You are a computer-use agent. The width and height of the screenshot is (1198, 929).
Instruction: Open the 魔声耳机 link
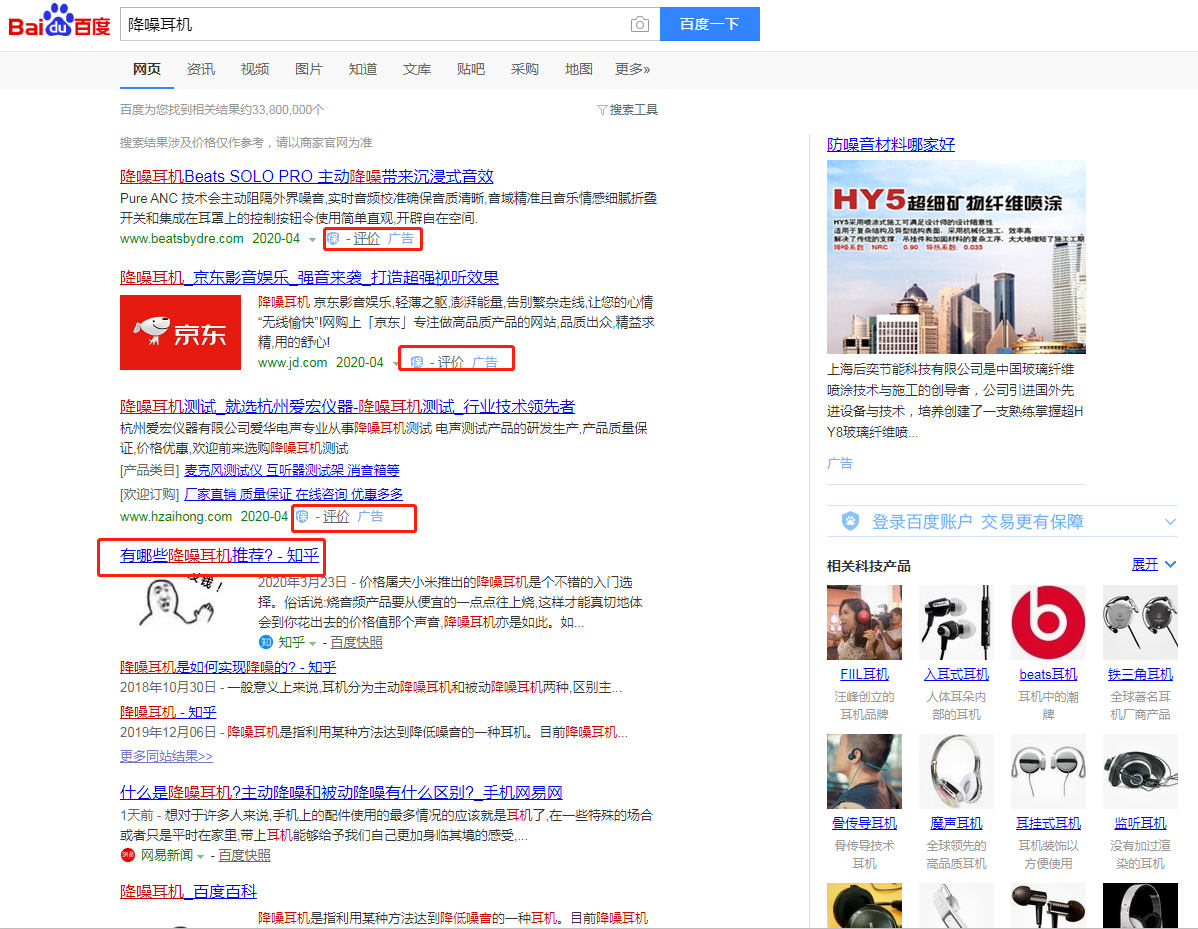[956, 823]
